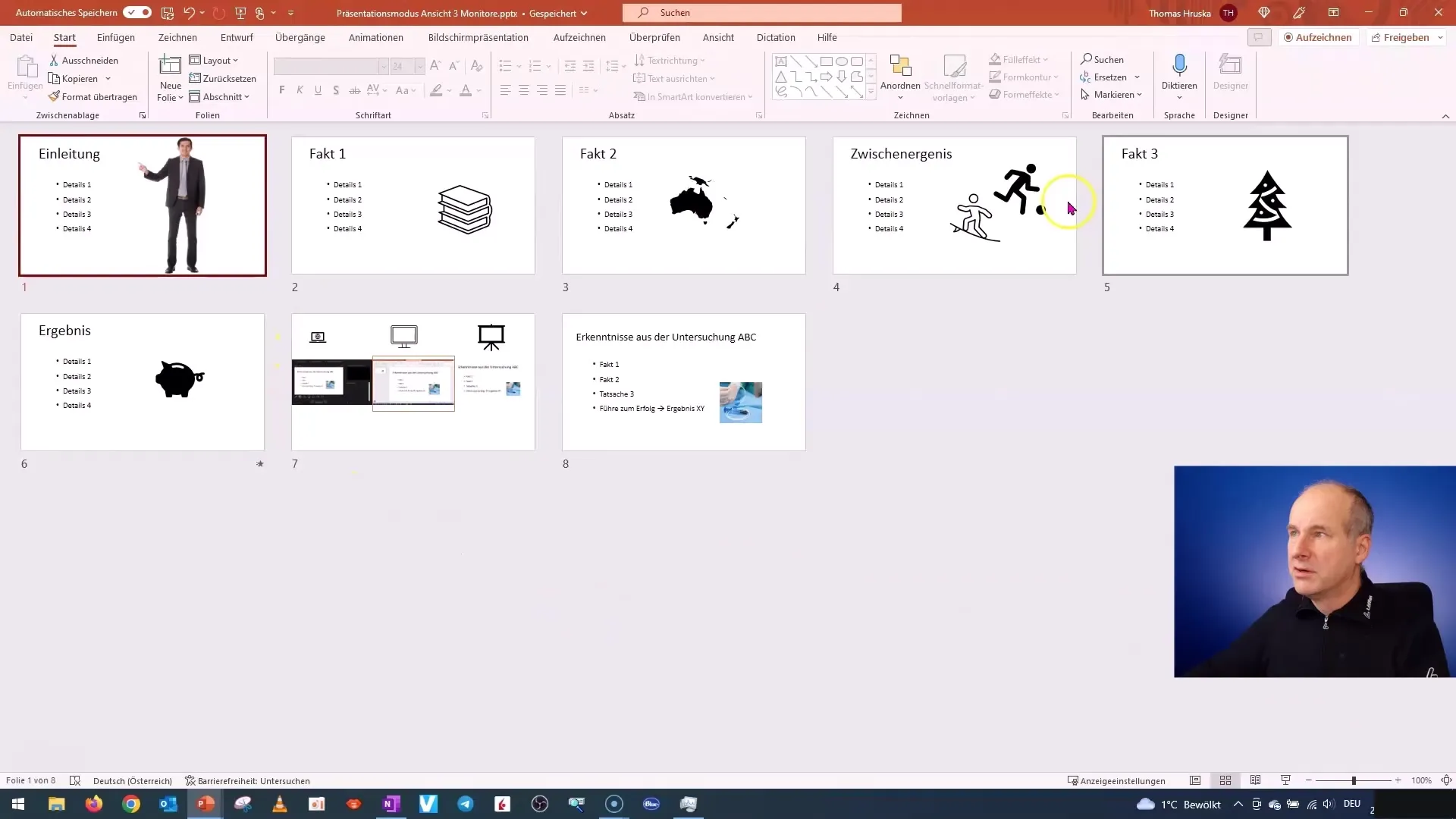
Task: Select slide 2 Fakt 1 thumbnail
Action: coord(413,206)
